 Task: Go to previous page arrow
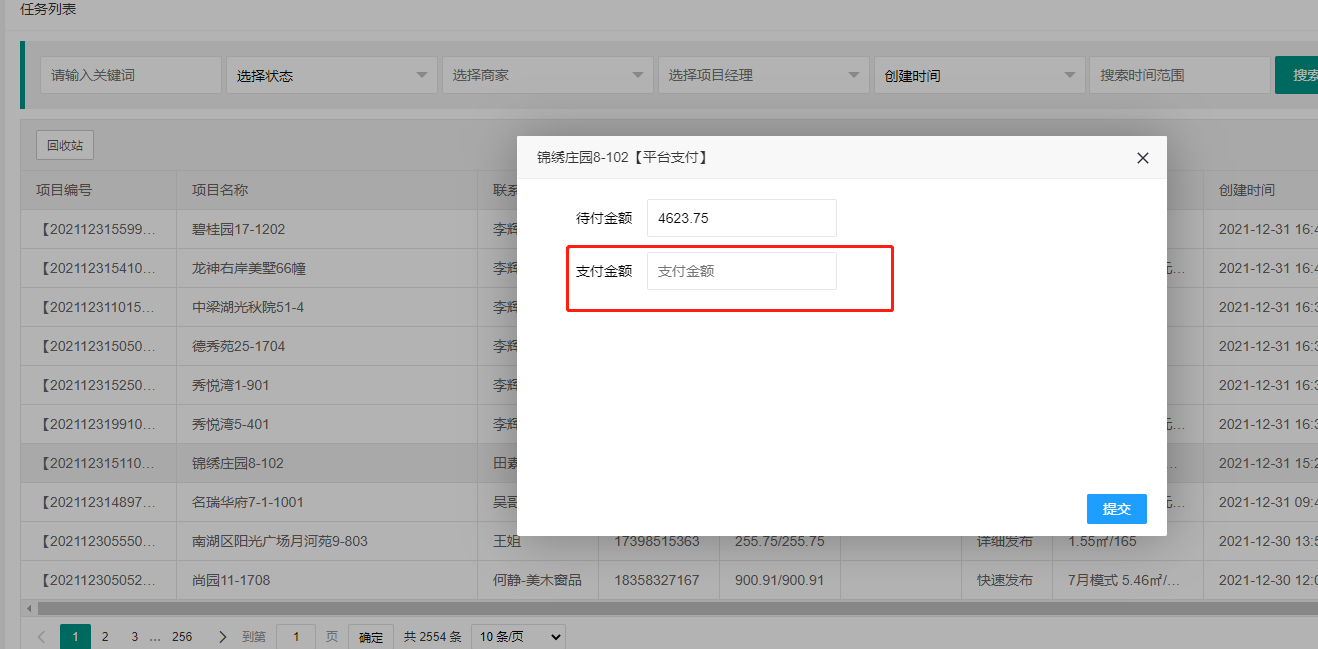[x=41, y=637]
